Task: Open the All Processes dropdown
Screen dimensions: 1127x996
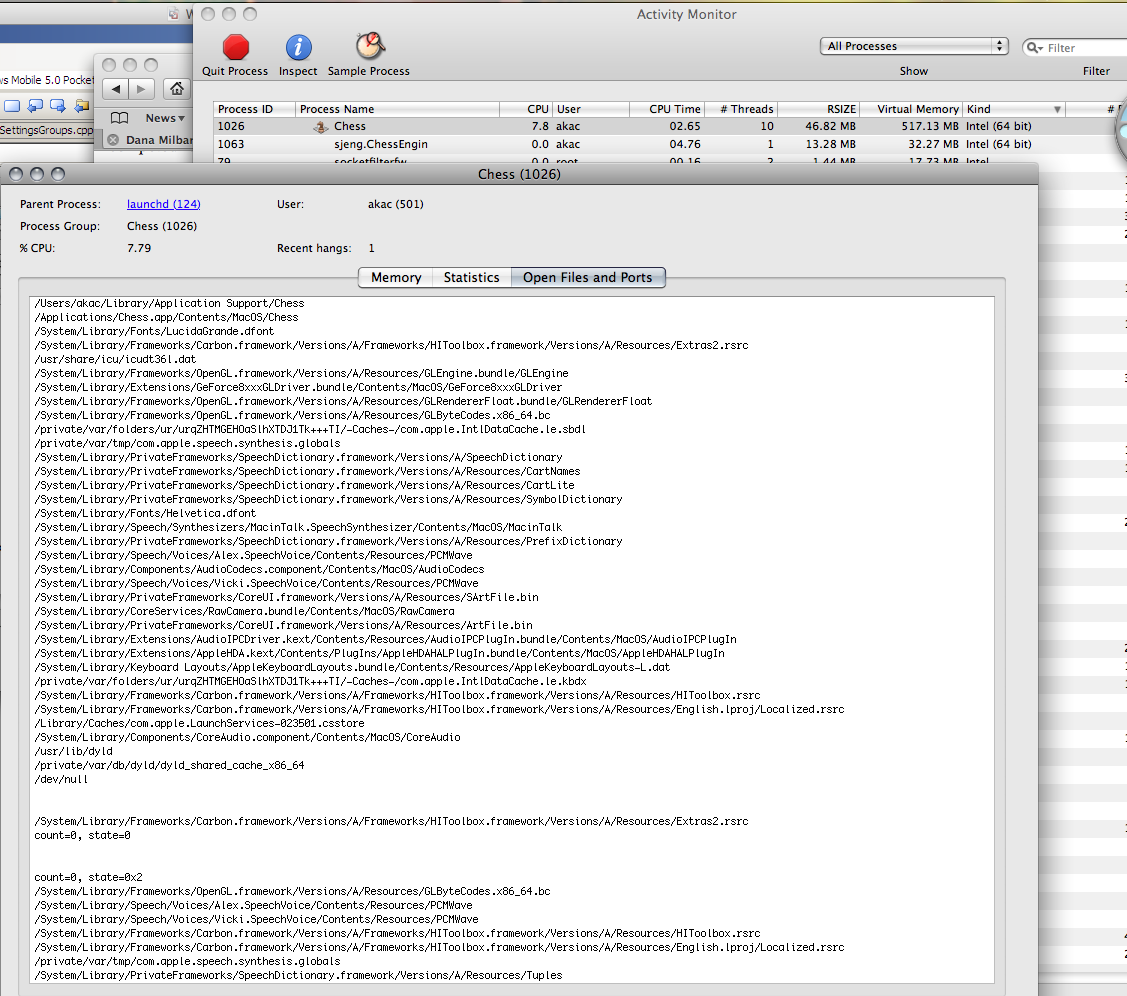Action: coord(914,46)
